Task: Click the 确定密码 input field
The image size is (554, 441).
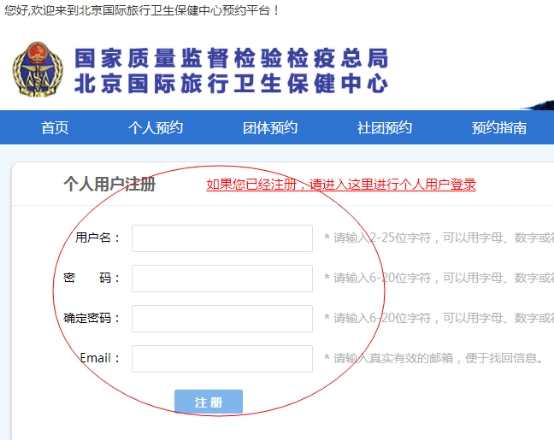Action: click(222, 319)
